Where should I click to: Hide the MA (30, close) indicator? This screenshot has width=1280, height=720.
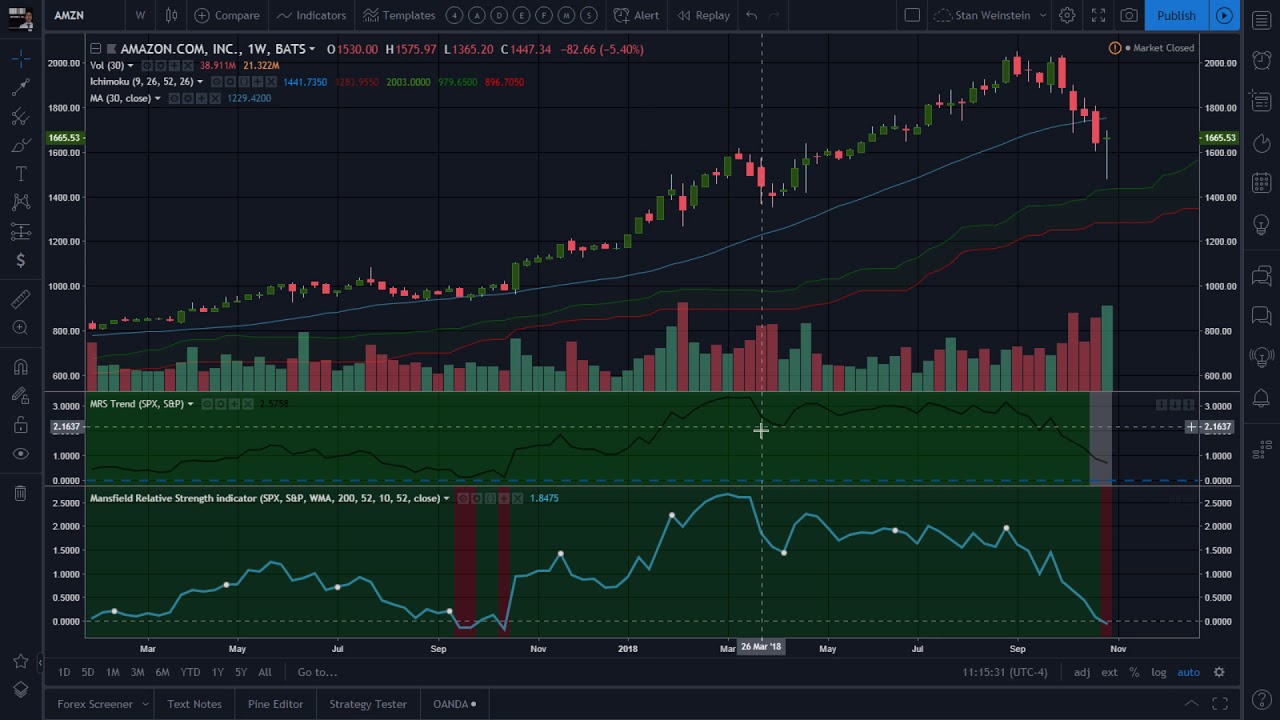173,98
